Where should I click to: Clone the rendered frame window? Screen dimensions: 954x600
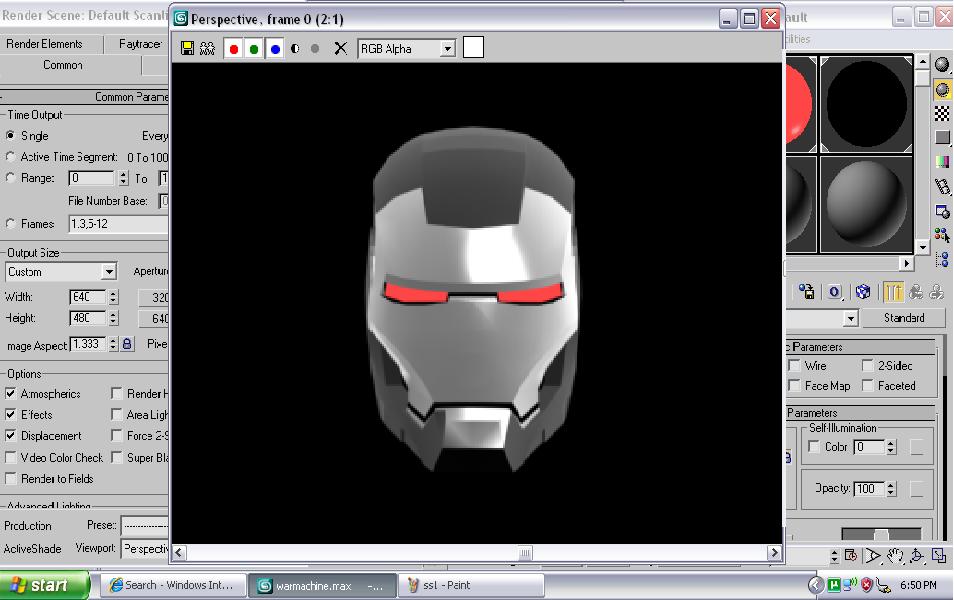point(207,49)
